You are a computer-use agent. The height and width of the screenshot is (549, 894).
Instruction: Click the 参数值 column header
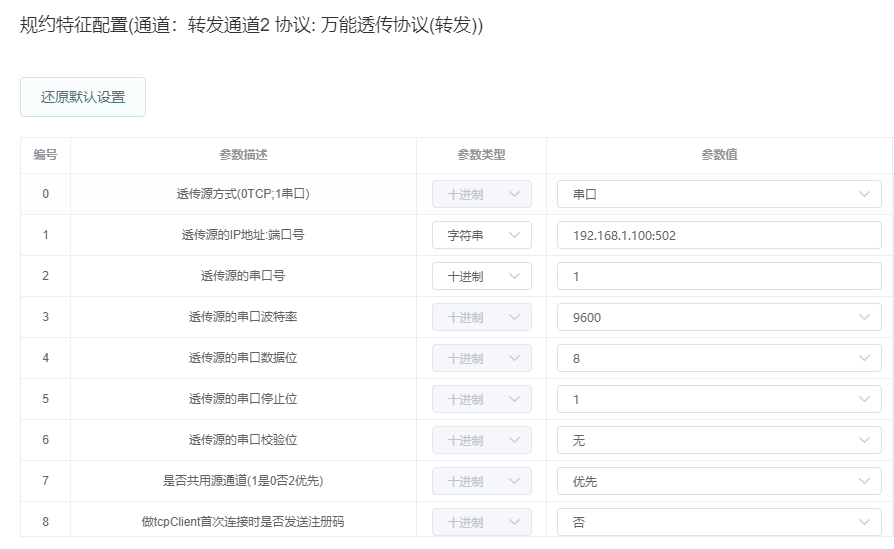[x=719, y=154]
